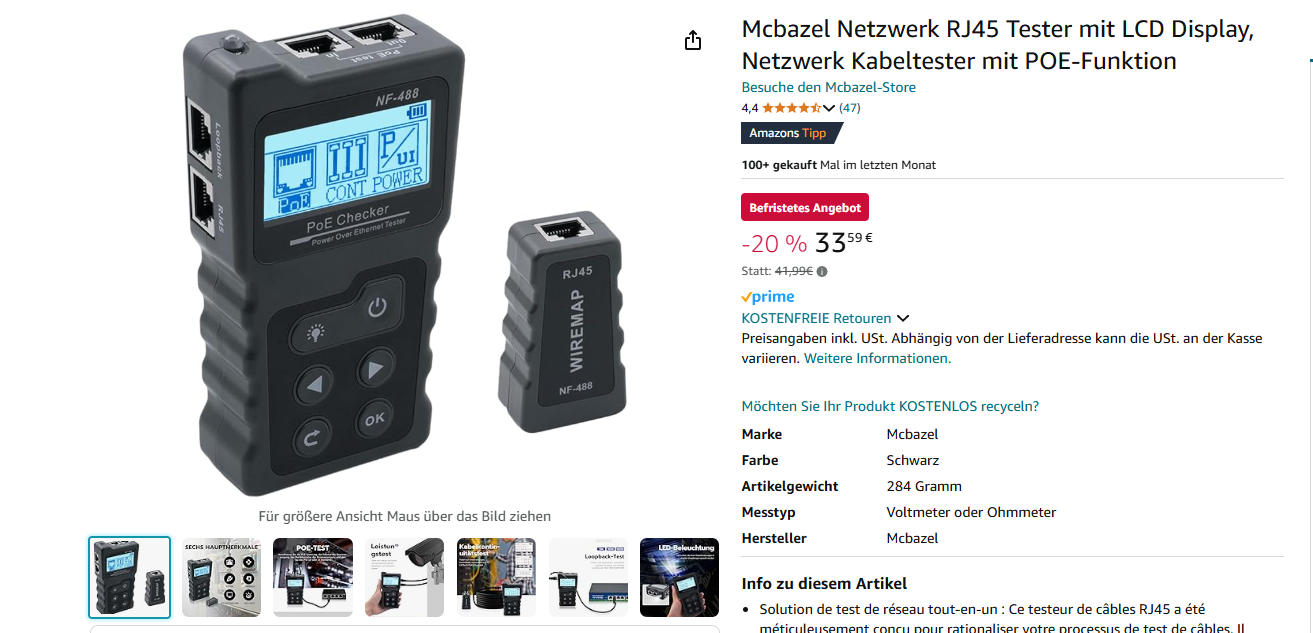Click the prime logo

pyautogui.click(x=768, y=297)
